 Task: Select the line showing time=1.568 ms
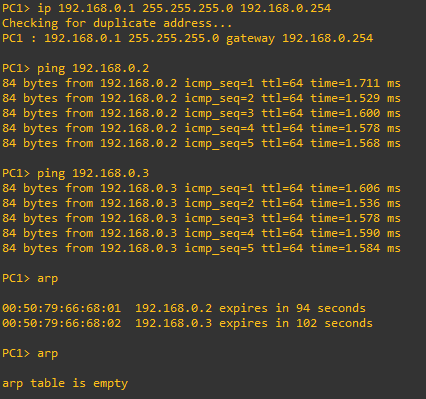click(201, 143)
